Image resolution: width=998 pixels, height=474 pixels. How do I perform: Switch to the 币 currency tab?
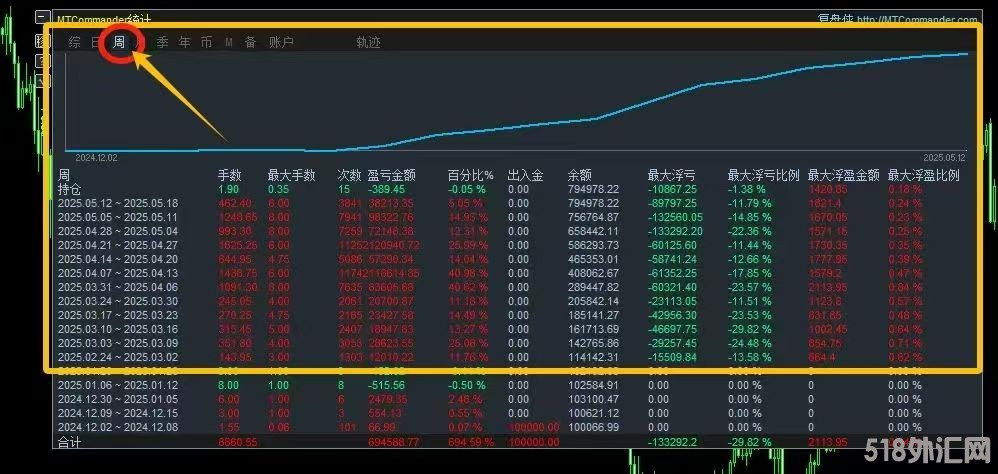(206, 43)
